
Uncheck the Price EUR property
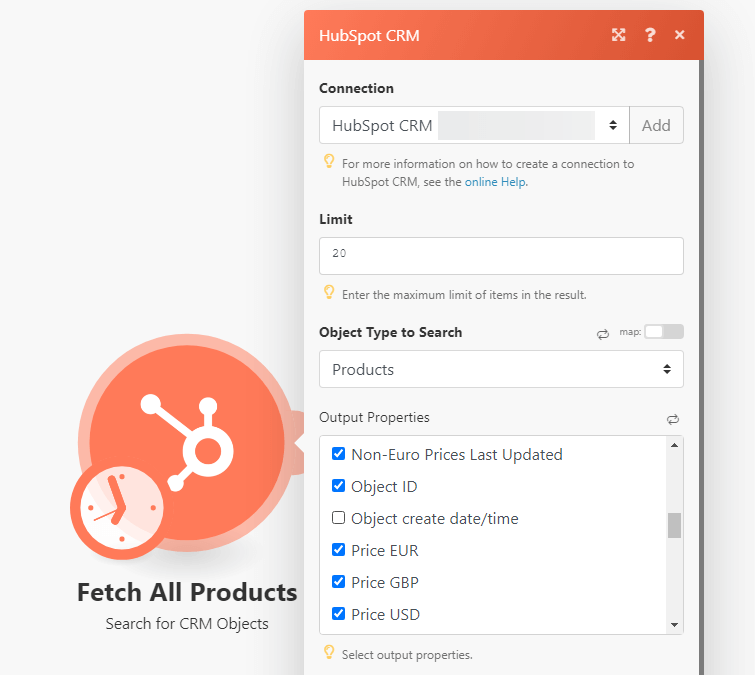(338, 549)
